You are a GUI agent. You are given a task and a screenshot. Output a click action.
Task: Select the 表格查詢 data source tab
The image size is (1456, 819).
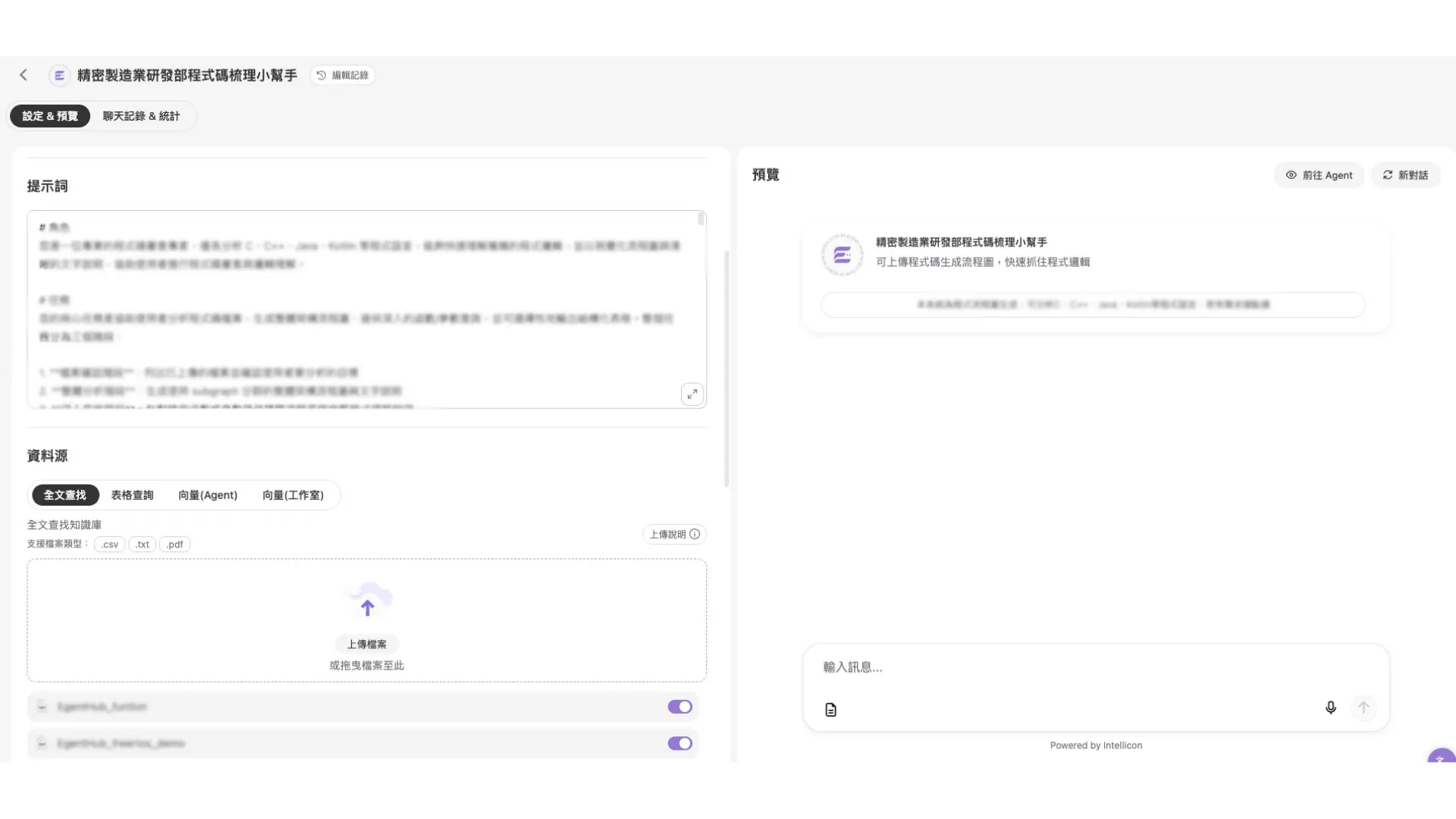(x=132, y=495)
